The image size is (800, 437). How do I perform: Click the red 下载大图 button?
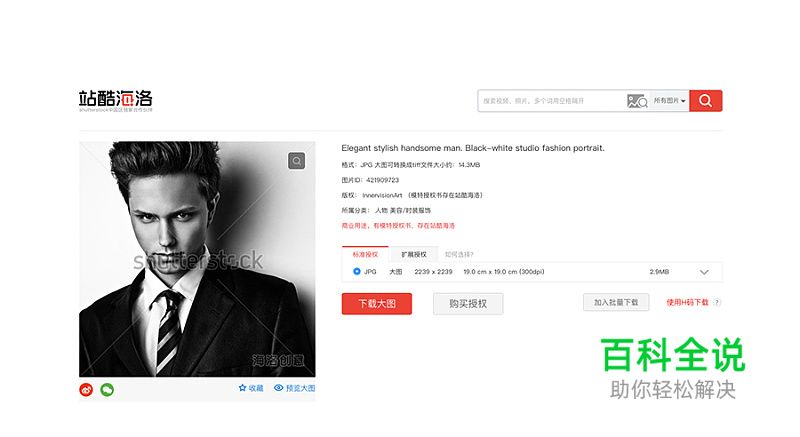[x=377, y=304]
